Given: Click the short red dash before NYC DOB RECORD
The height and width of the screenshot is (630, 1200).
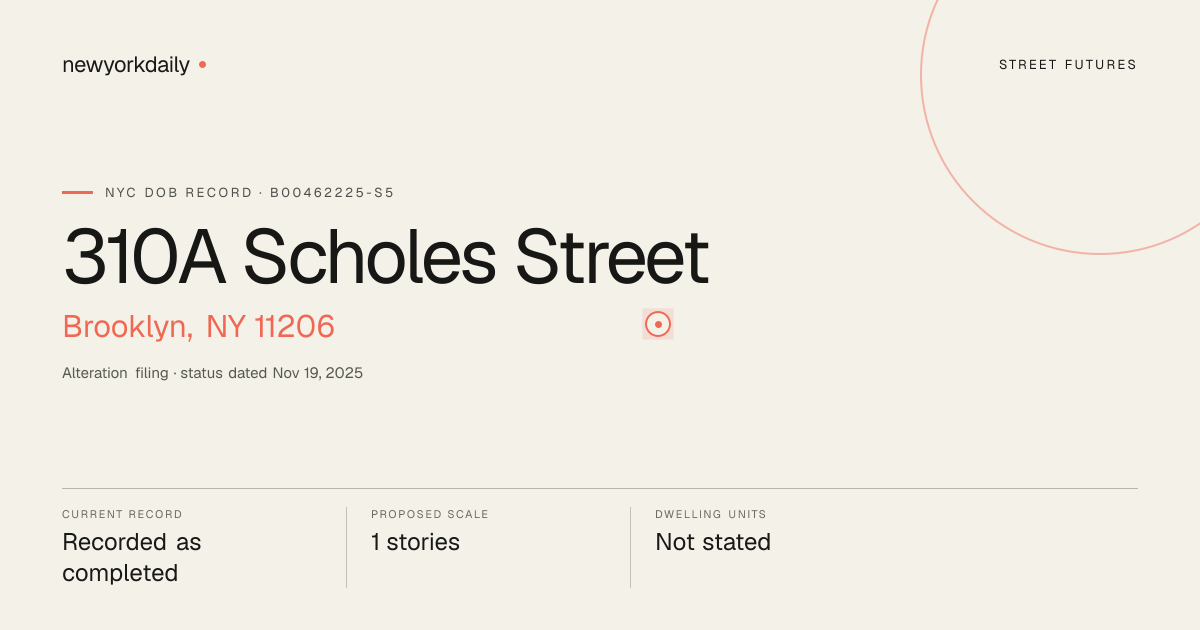Looking at the screenshot, I should coord(77,192).
